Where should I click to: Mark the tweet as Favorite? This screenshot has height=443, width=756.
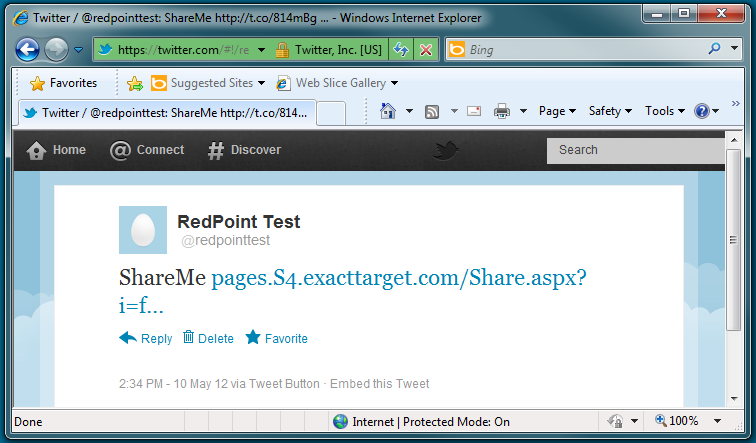[277, 338]
